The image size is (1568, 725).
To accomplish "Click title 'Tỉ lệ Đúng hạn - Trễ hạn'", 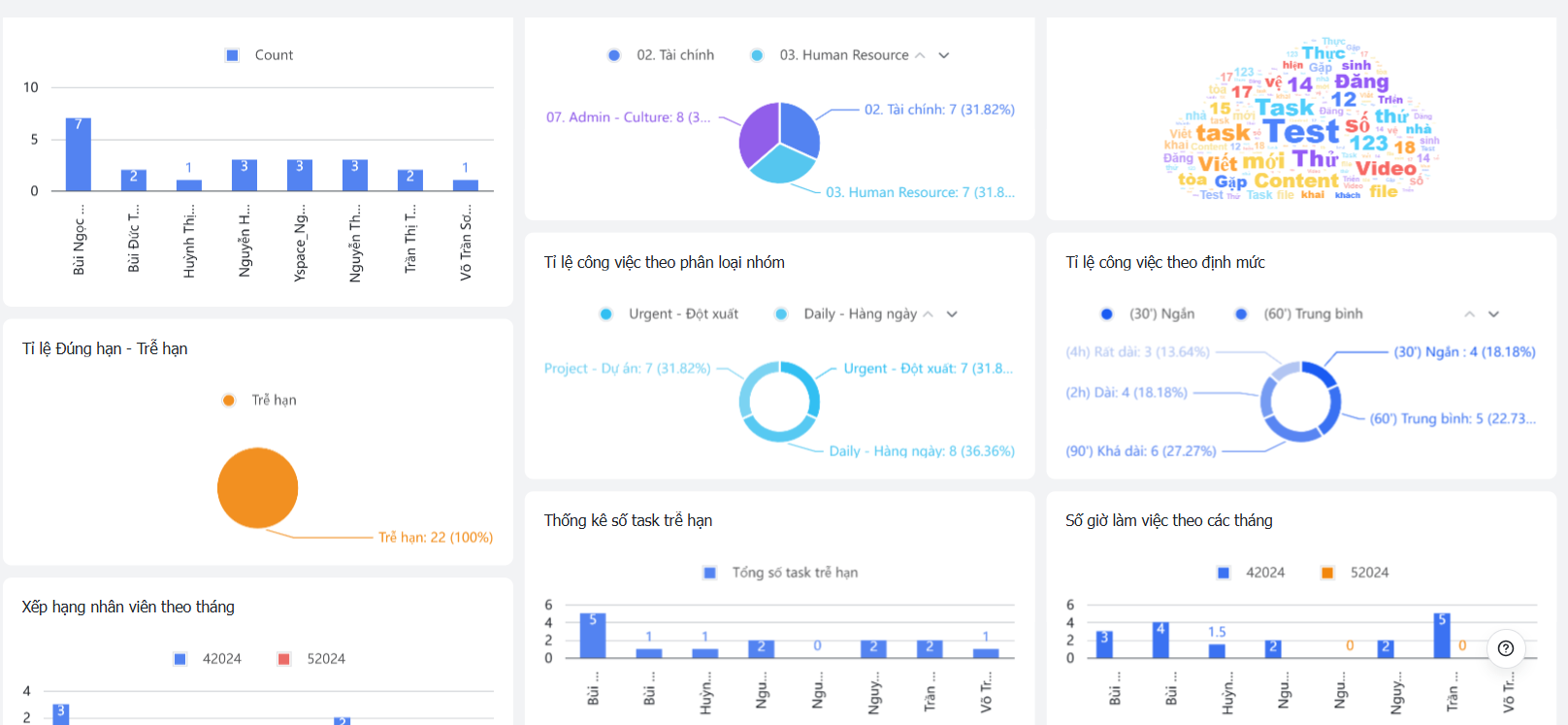I will pos(105,348).
